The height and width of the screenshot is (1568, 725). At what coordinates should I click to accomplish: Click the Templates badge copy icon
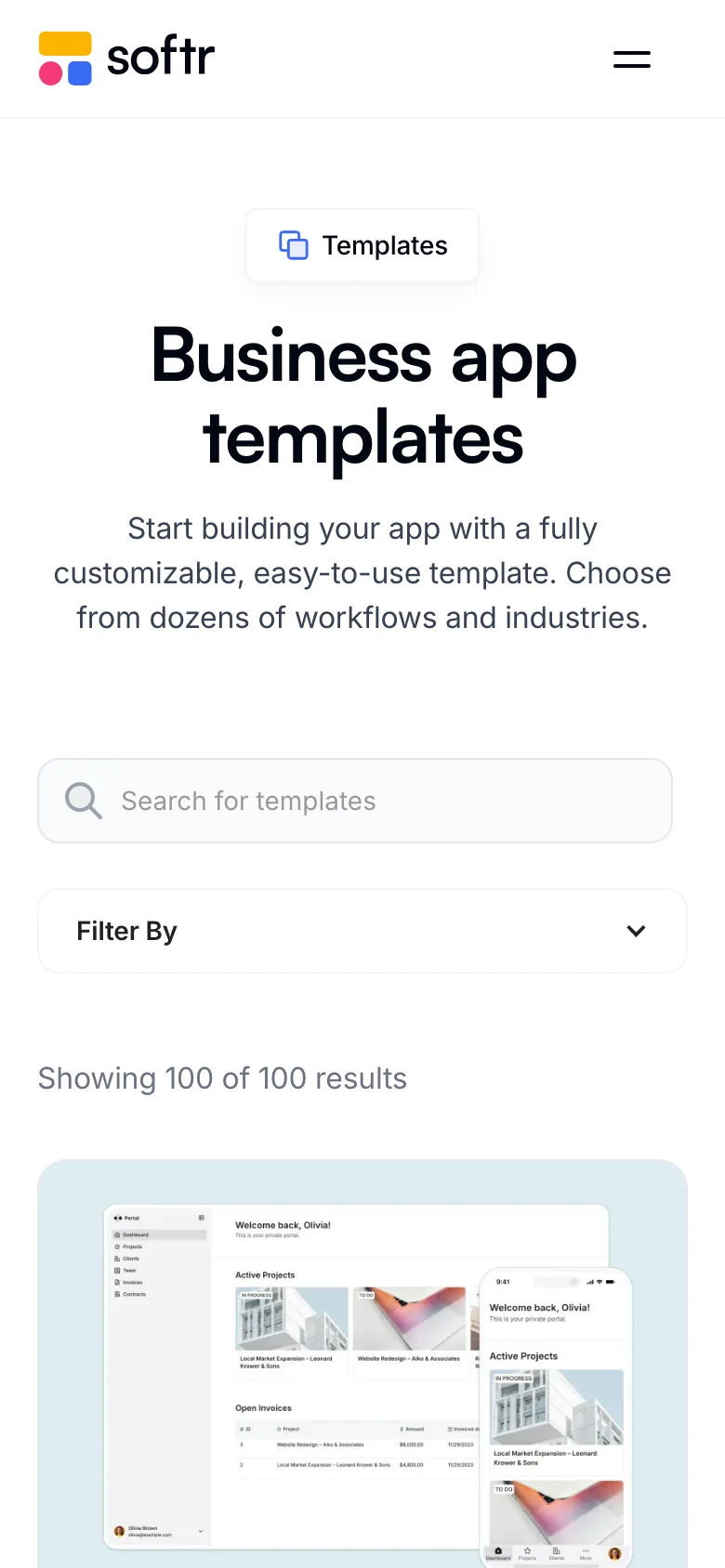[292, 244]
